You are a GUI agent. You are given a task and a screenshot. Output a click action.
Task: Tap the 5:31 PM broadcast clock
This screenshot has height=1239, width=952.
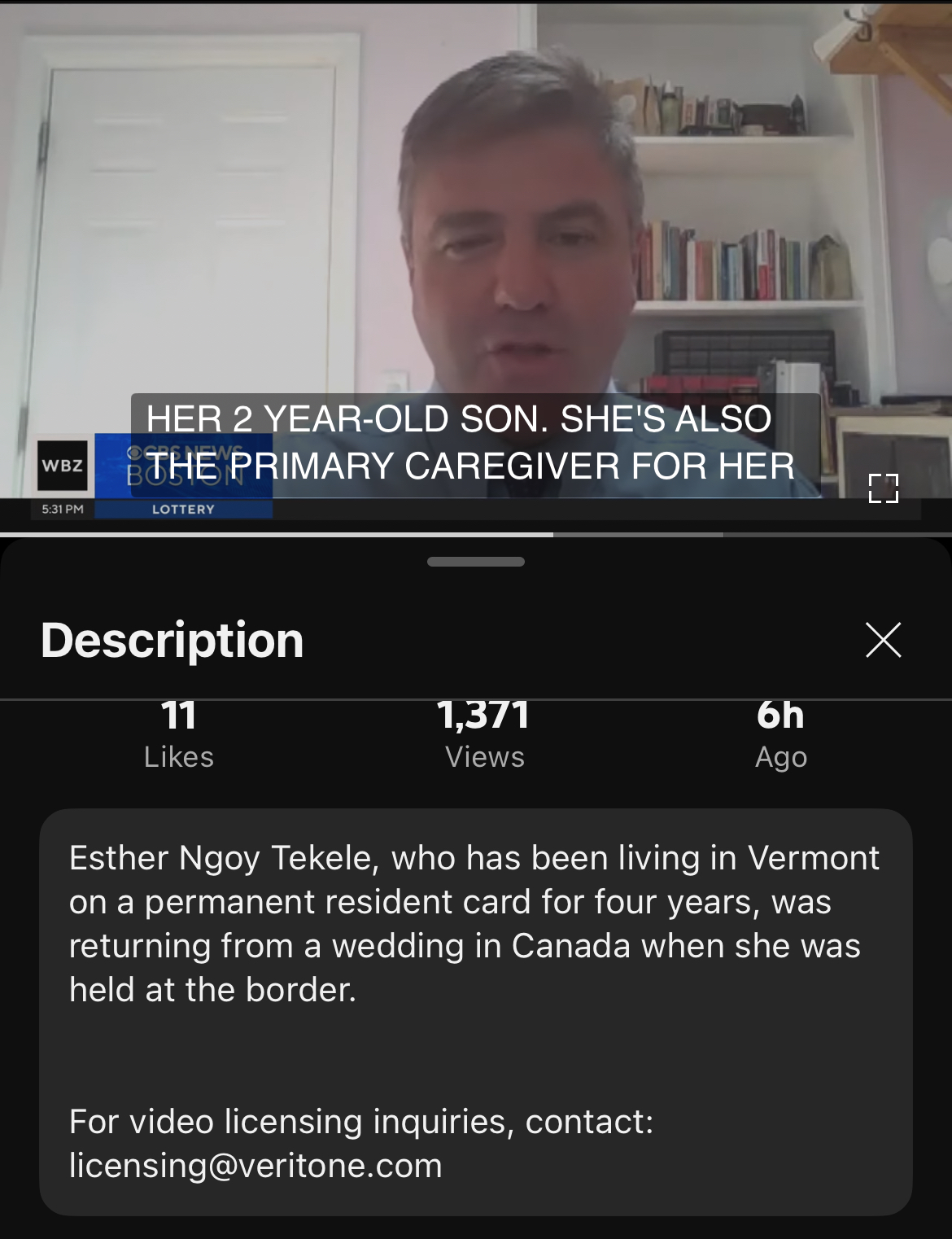pyautogui.click(x=63, y=509)
